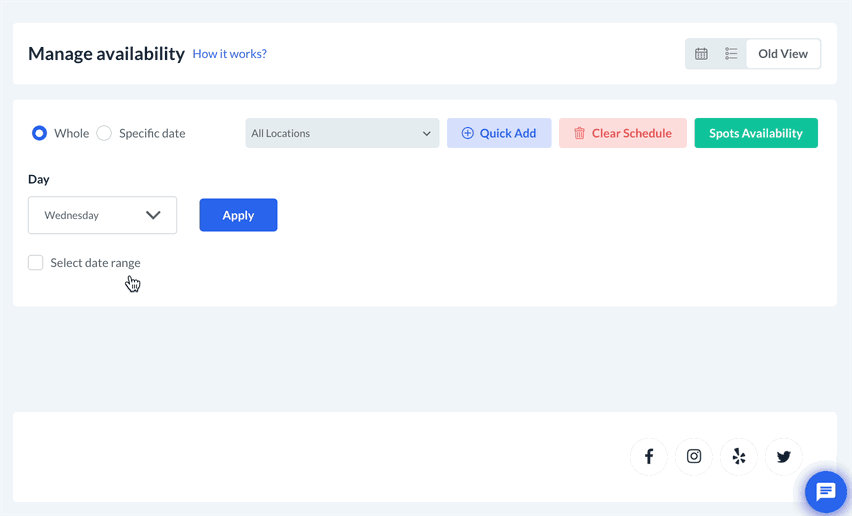Switch to list view icon
This screenshot has height=516, width=852.
731,54
